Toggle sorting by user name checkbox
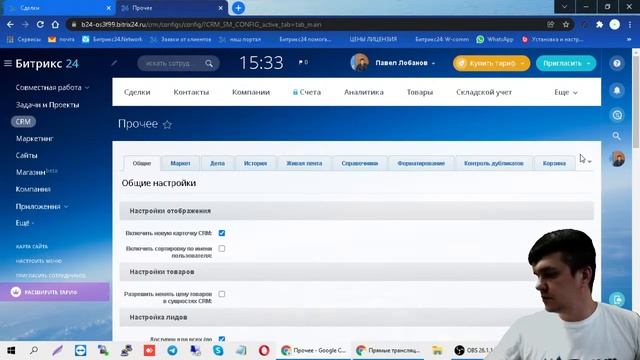This screenshot has width=640, height=360. click(x=222, y=249)
